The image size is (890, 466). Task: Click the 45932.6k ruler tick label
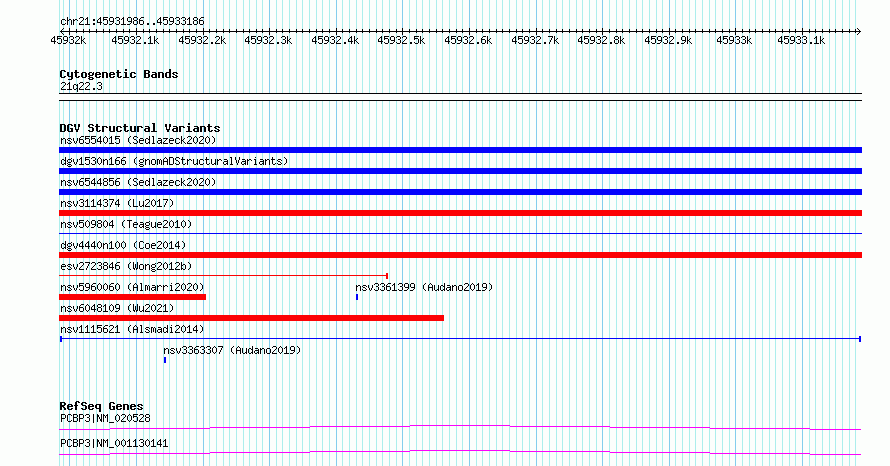[x=468, y=40]
